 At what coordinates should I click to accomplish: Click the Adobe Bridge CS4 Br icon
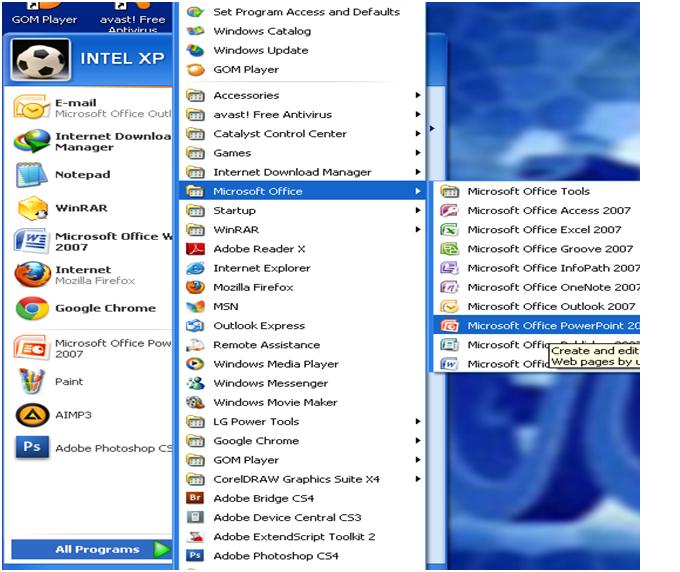pyautogui.click(x=195, y=498)
